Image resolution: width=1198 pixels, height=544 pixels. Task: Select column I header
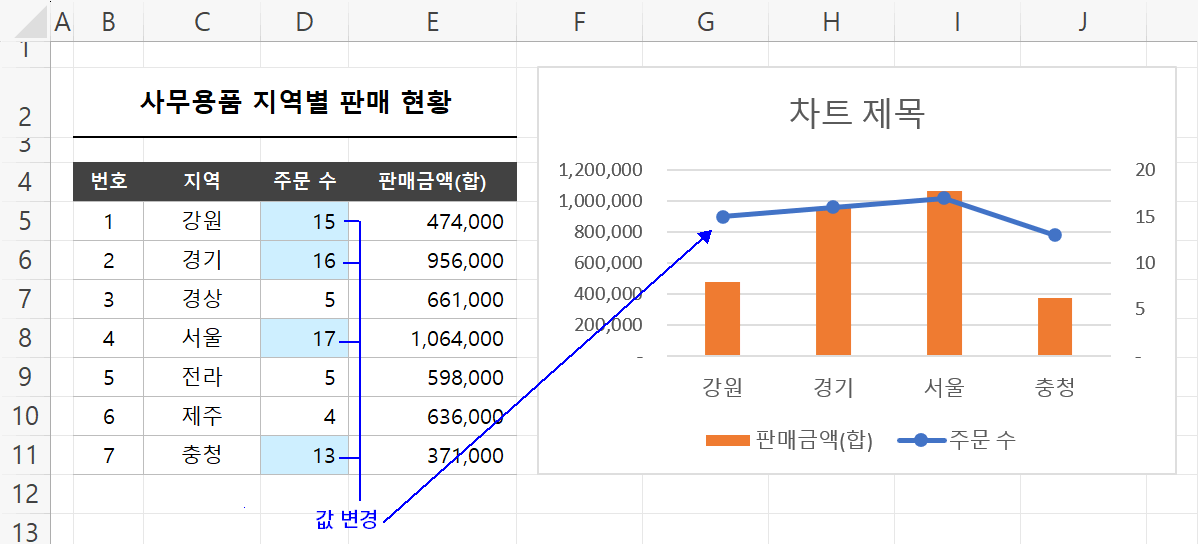click(957, 23)
